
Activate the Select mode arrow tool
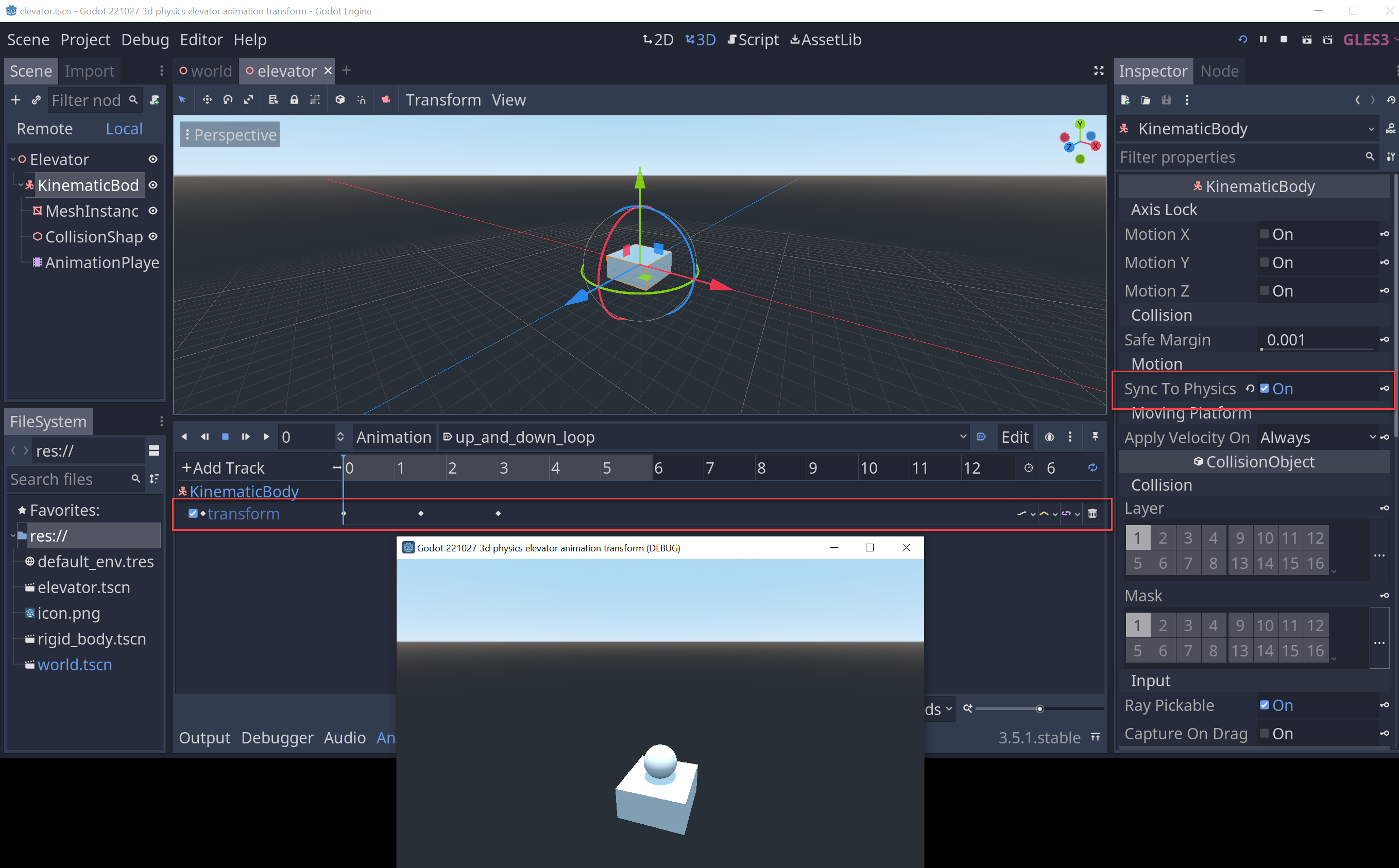183,100
